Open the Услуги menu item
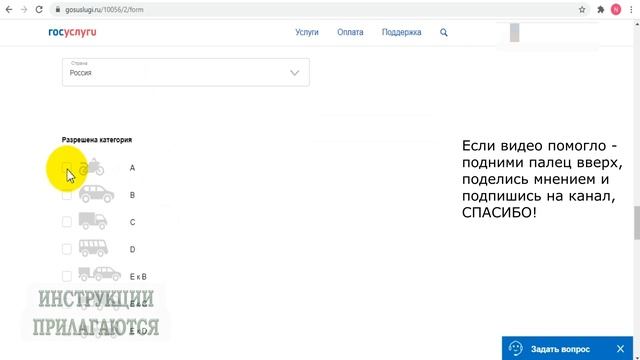 (x=307, y=32)
